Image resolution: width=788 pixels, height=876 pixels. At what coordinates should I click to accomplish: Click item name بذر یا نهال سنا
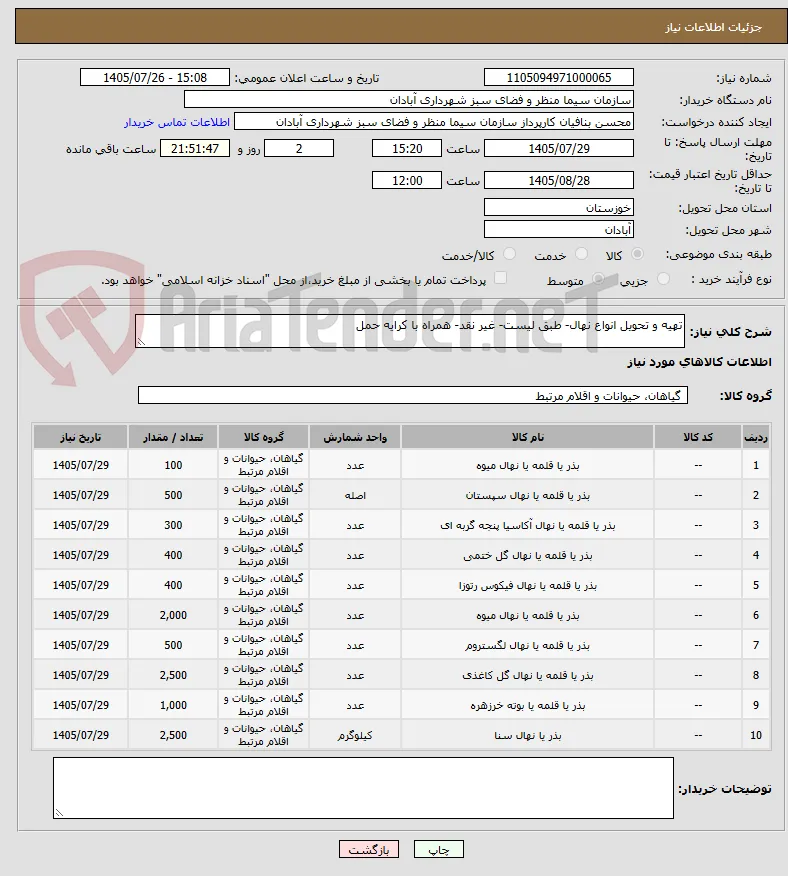[528, 735]
